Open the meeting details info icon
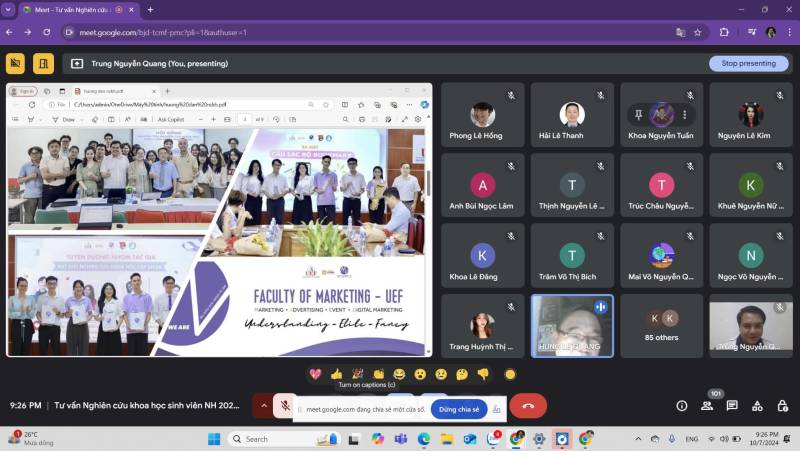The width and height of the screenshot is (800, 451). coord(682,406)
